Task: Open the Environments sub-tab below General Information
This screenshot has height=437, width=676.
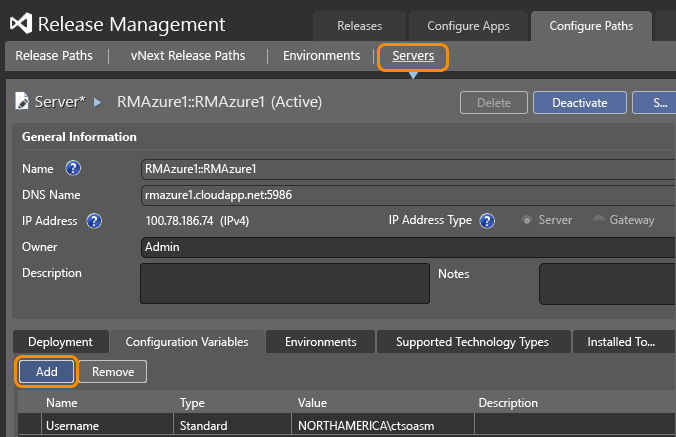Action: (320, 342)
